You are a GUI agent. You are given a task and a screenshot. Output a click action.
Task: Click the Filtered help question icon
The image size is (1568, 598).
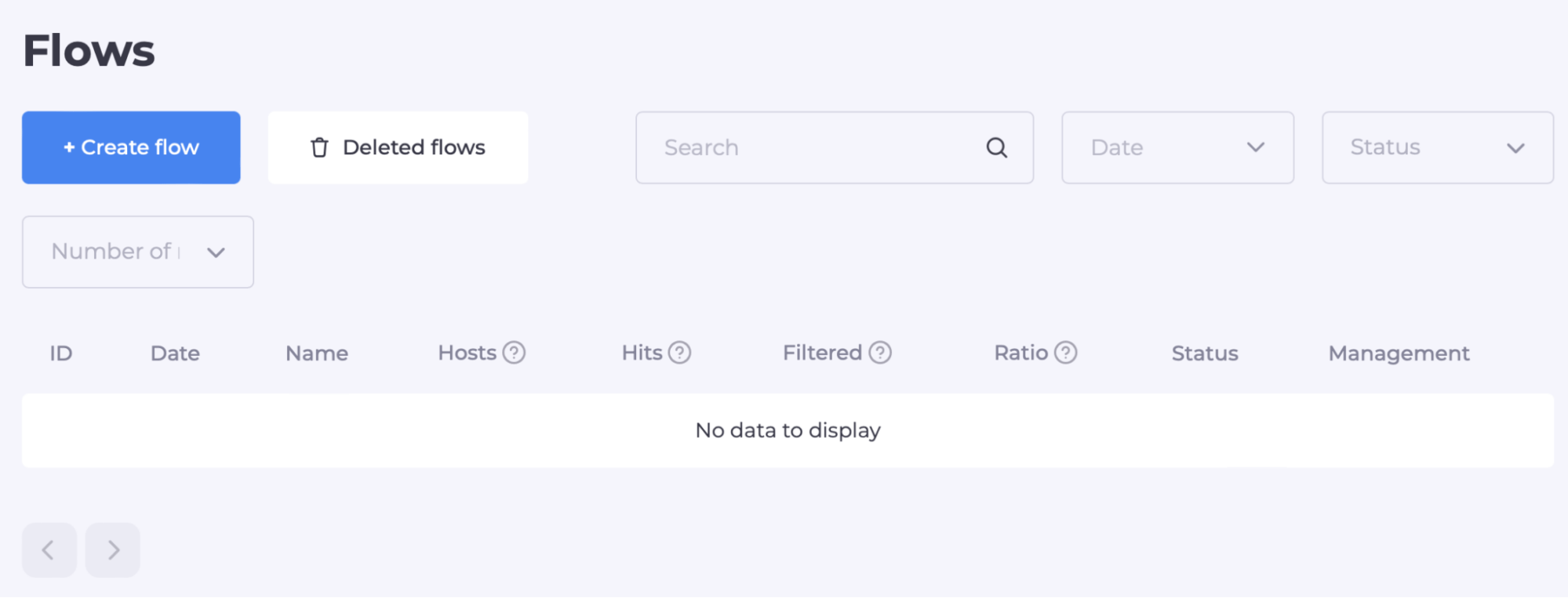point(880,353)
